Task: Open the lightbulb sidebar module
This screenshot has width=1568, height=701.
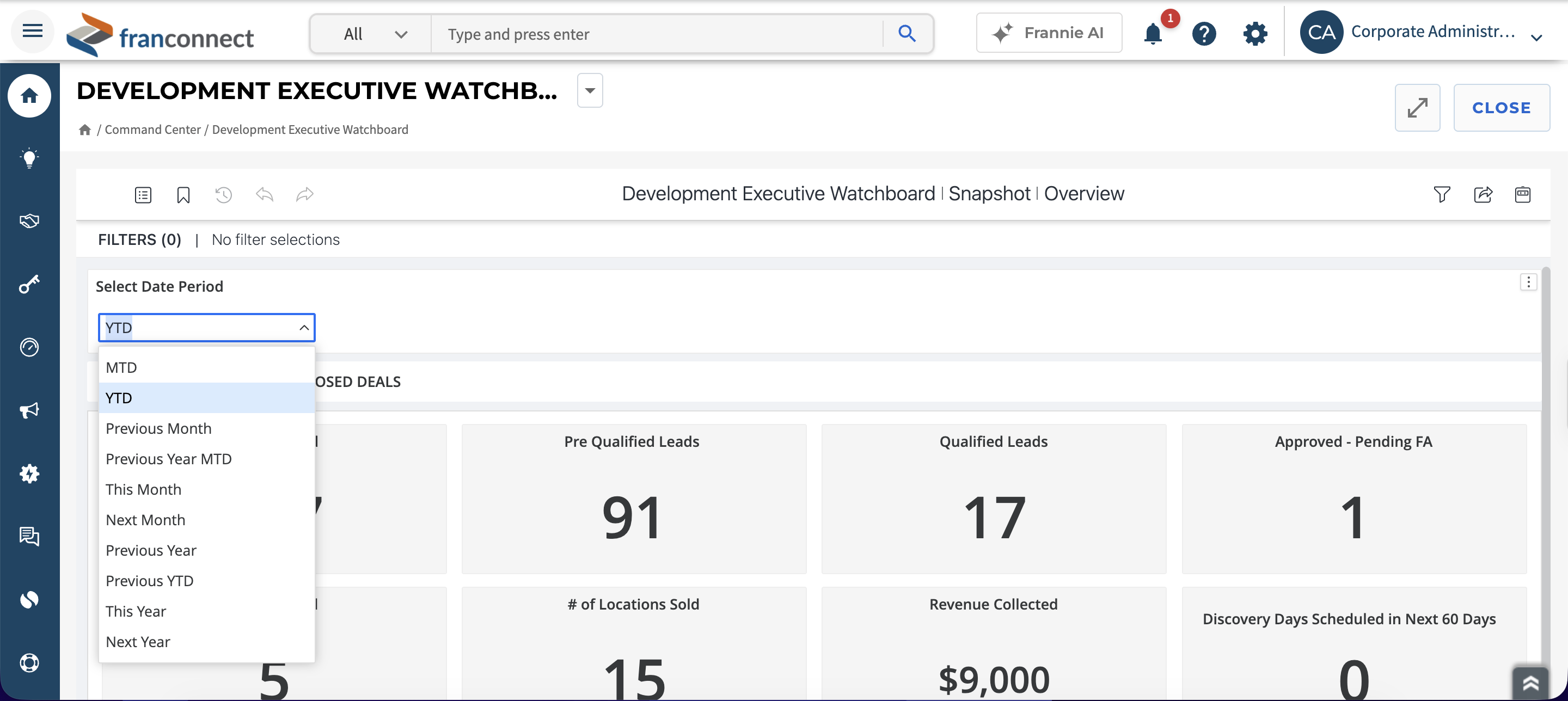Action: point(29,158)
